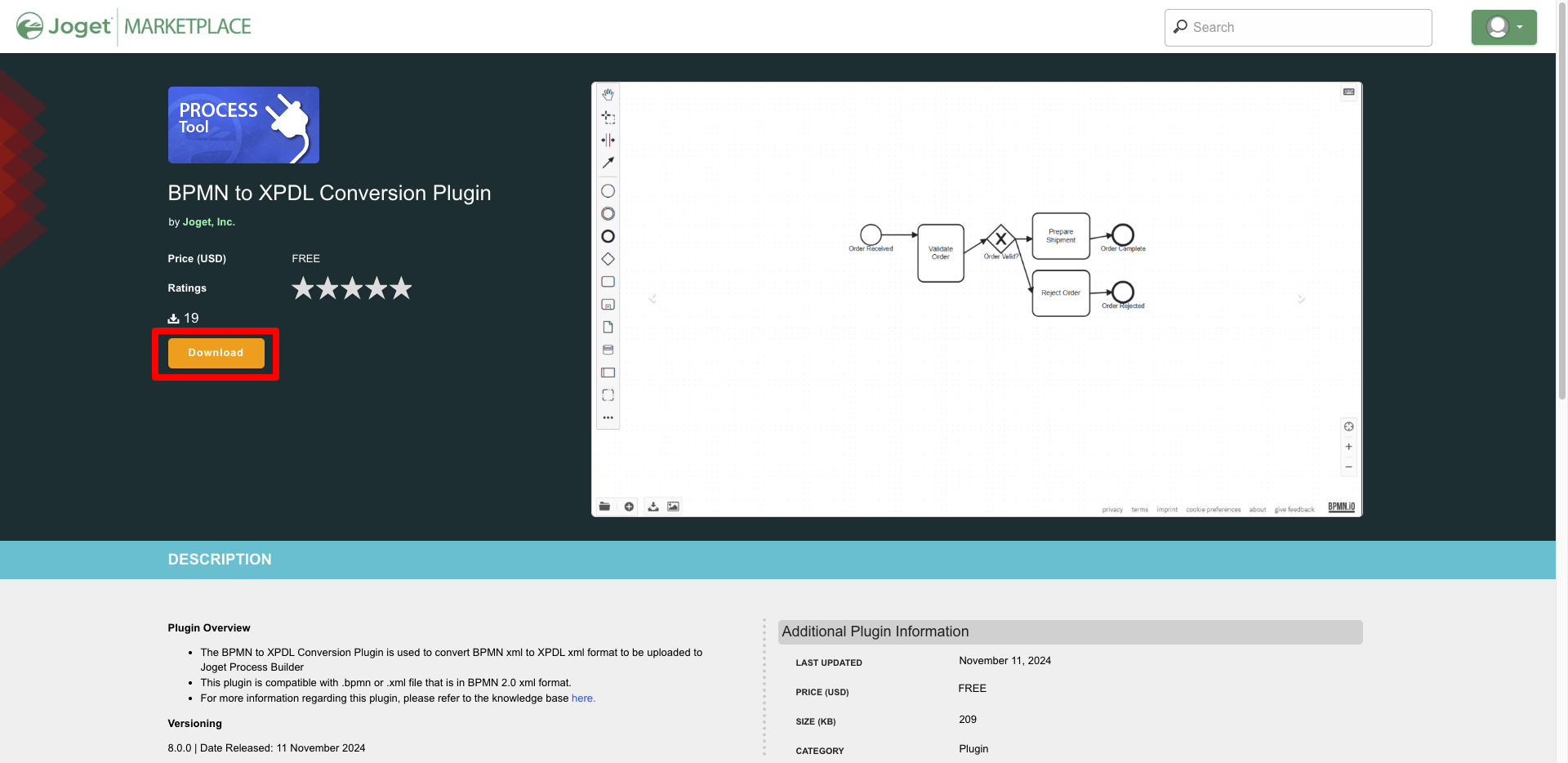Image resolution: width=1568 pixels, height=763 pixels.
Task: Follow the knowledge base 'here.' link
Action: [583, 698]
